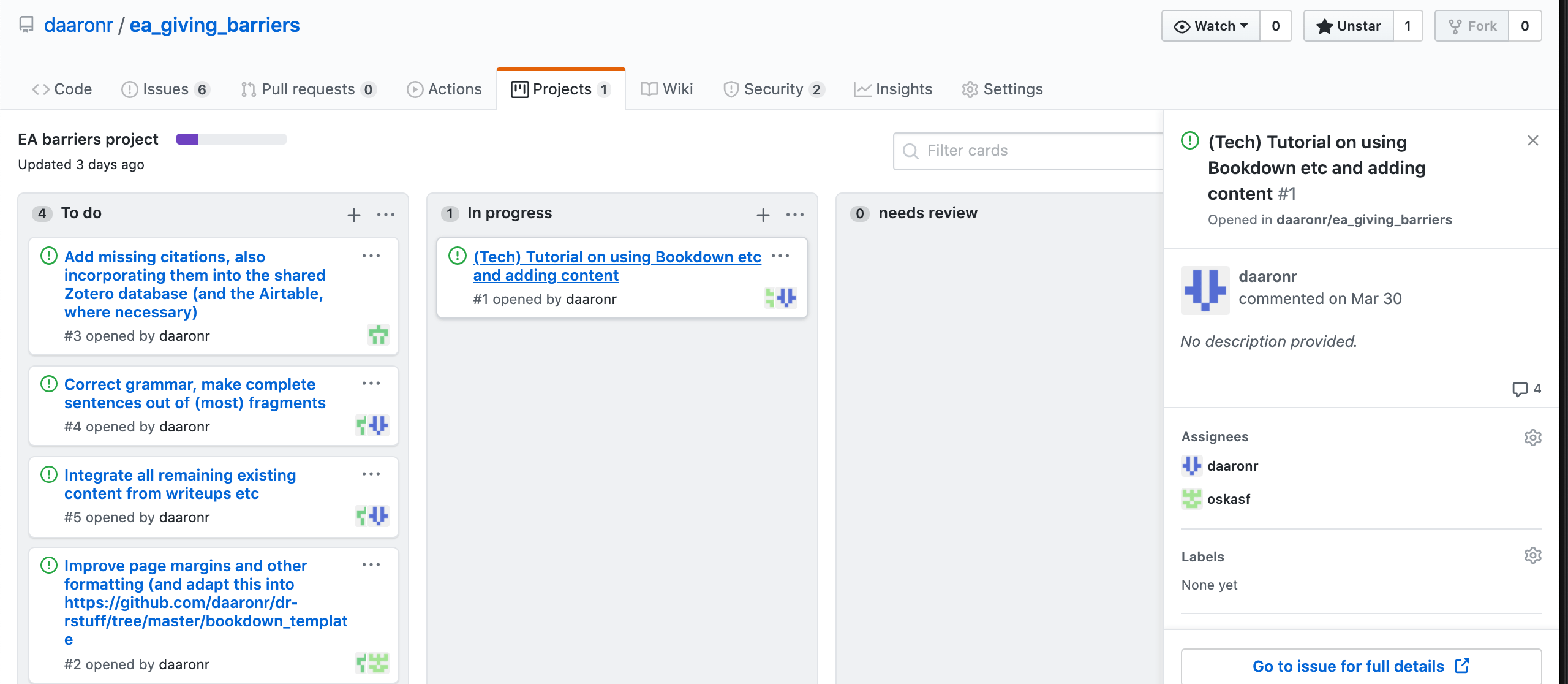Click open-issue icon on Add missing citations card
The image size is (1568, 684).
[49, 256]
